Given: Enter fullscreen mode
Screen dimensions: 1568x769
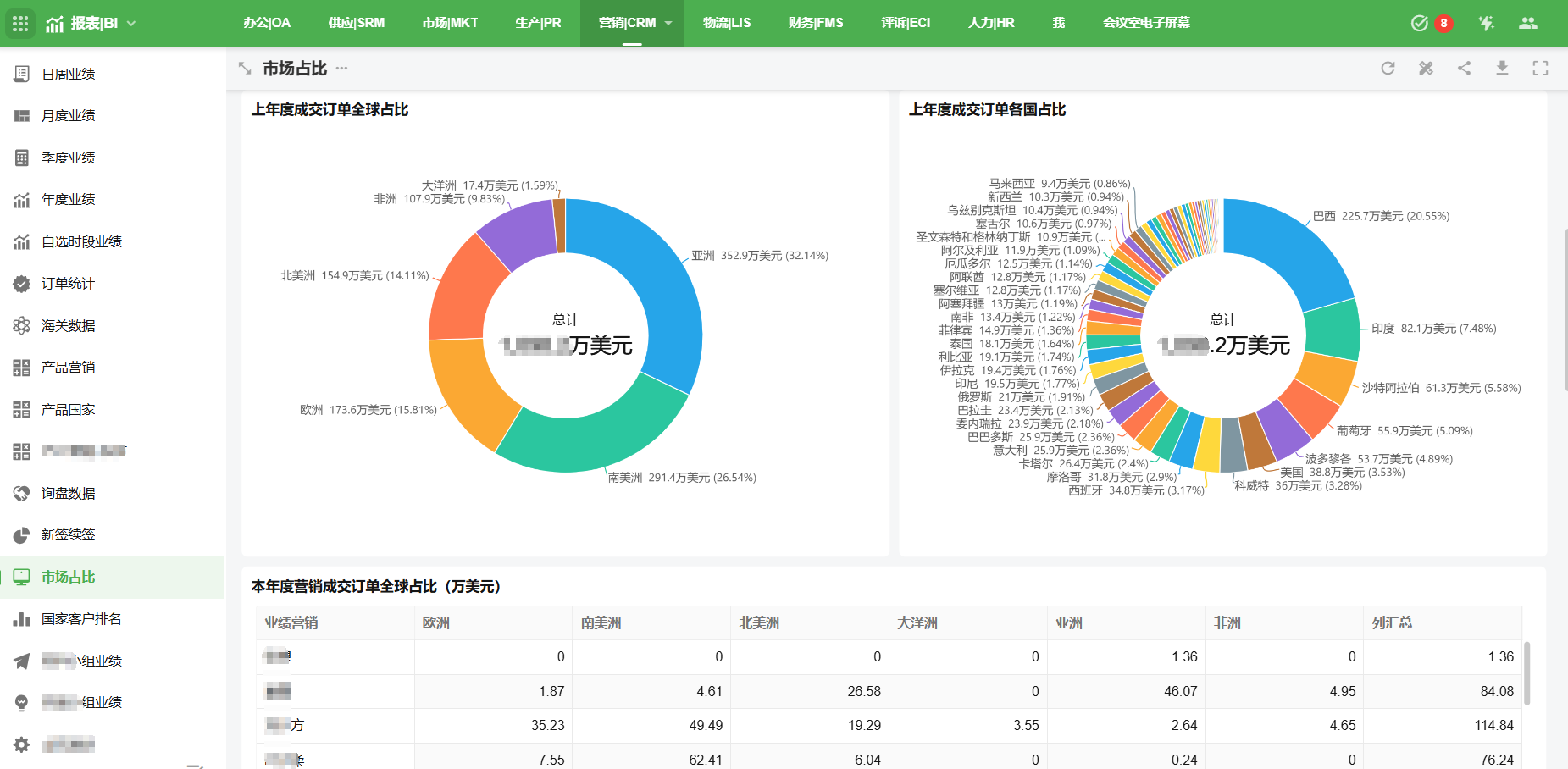Looking at the screenshot, I should [1540, 69].
